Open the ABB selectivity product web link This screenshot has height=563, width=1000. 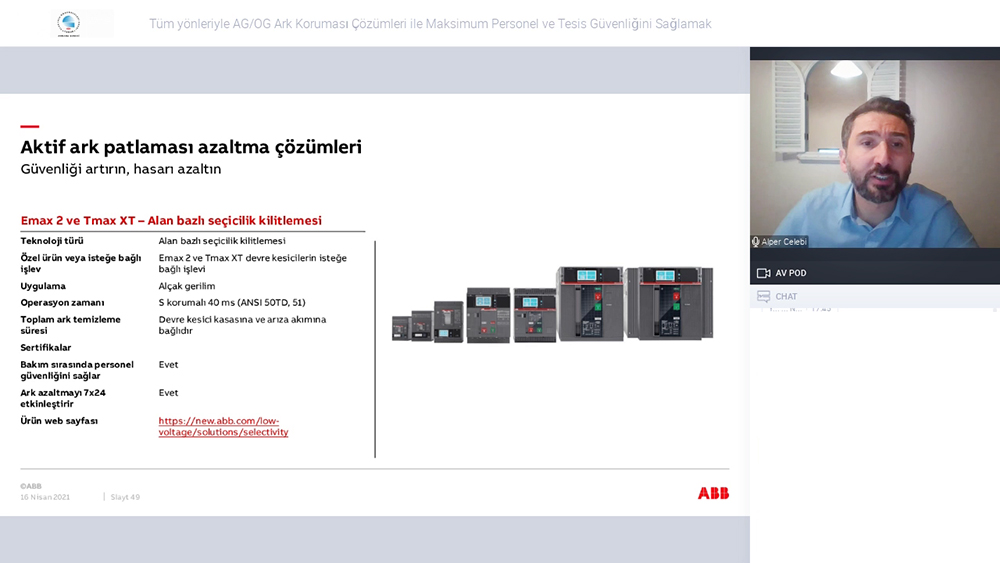click(223, 427)
